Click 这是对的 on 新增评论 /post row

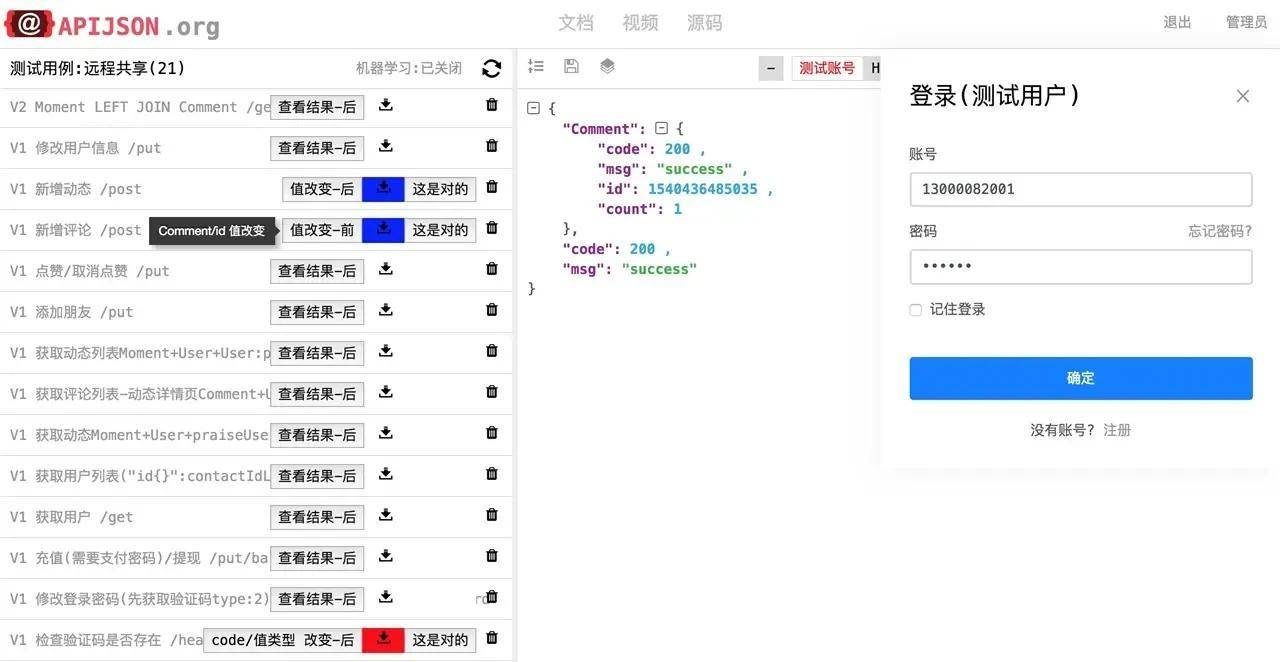pyautogui.click(x=440, y=230)
